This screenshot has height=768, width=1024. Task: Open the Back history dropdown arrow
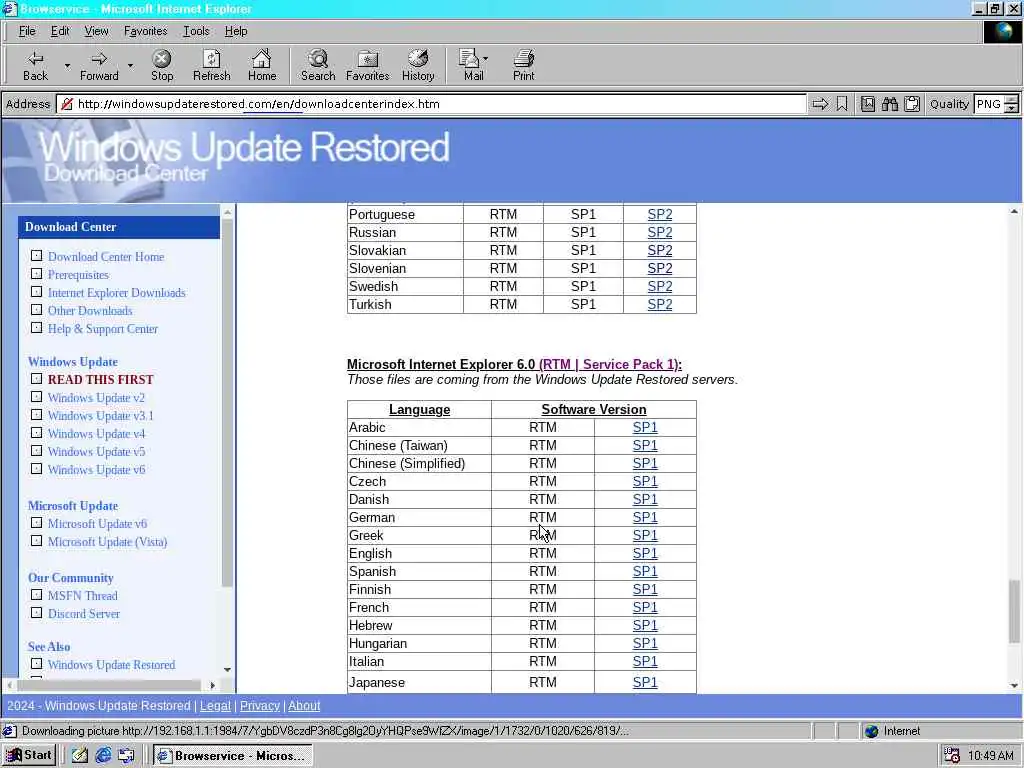point(67,65)
